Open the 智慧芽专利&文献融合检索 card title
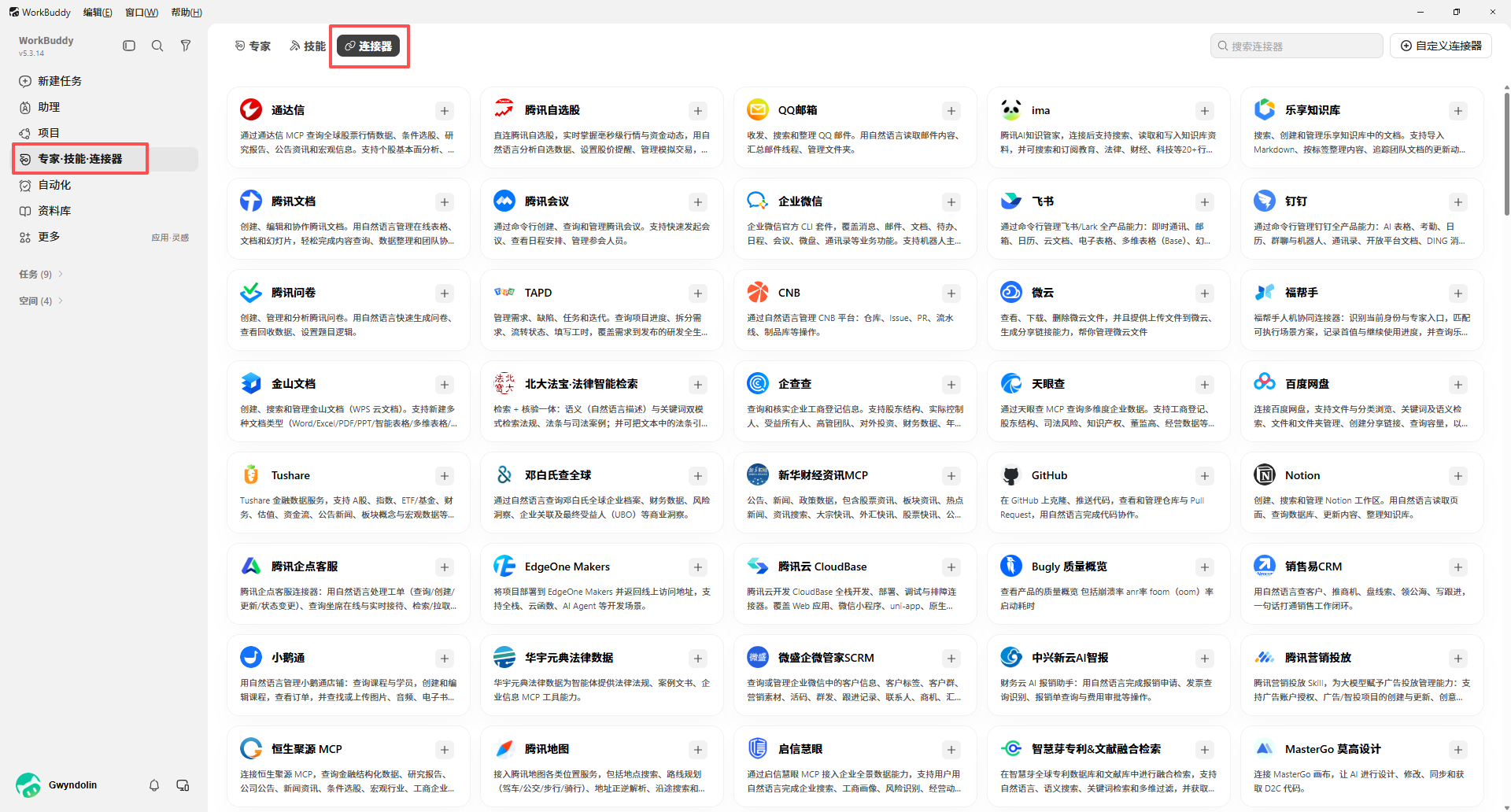This screenshot has height=812, width=1511. click(x=1095, y=749)
